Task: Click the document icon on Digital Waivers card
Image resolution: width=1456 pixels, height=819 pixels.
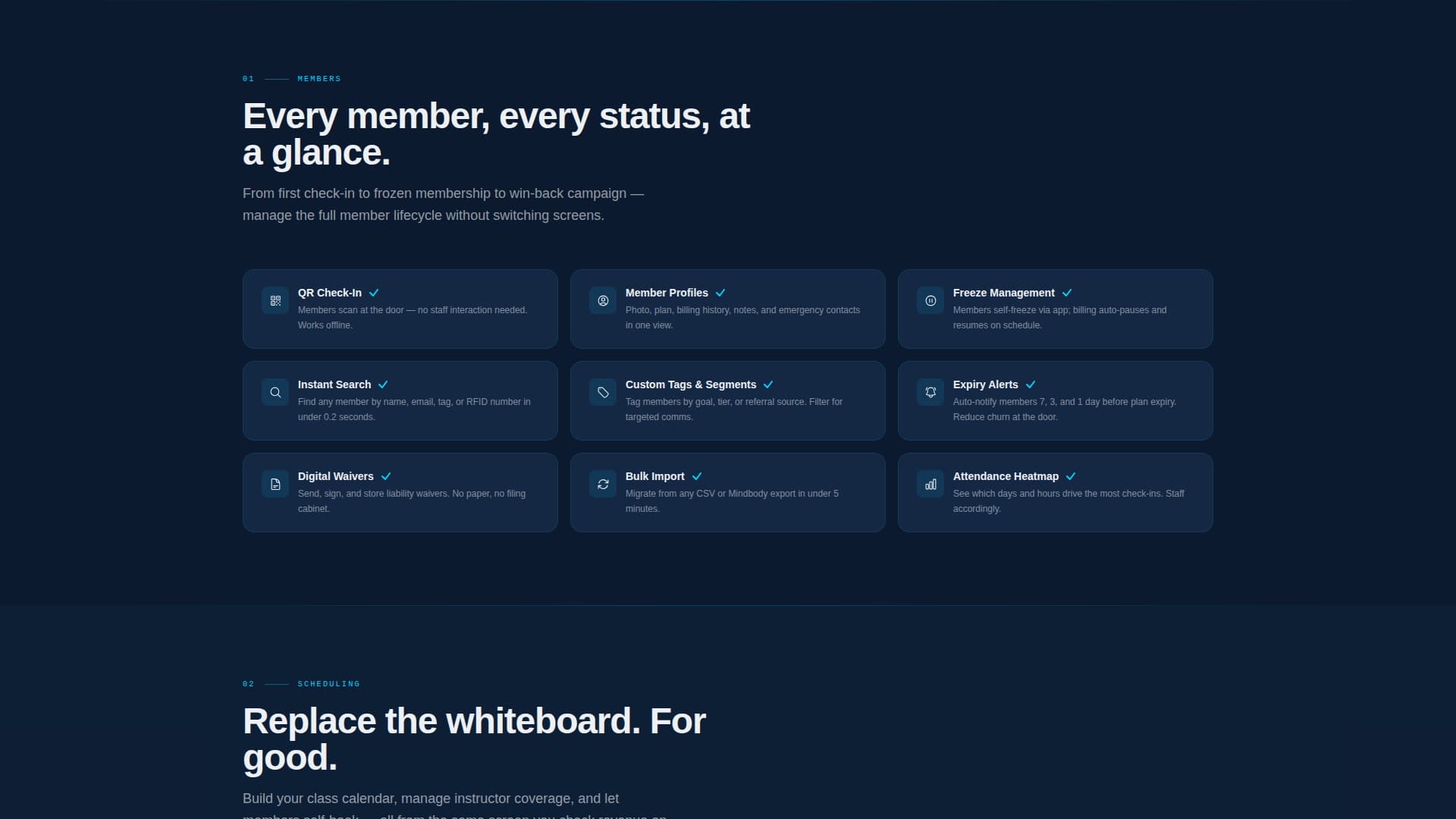Action: click(275, 484)
